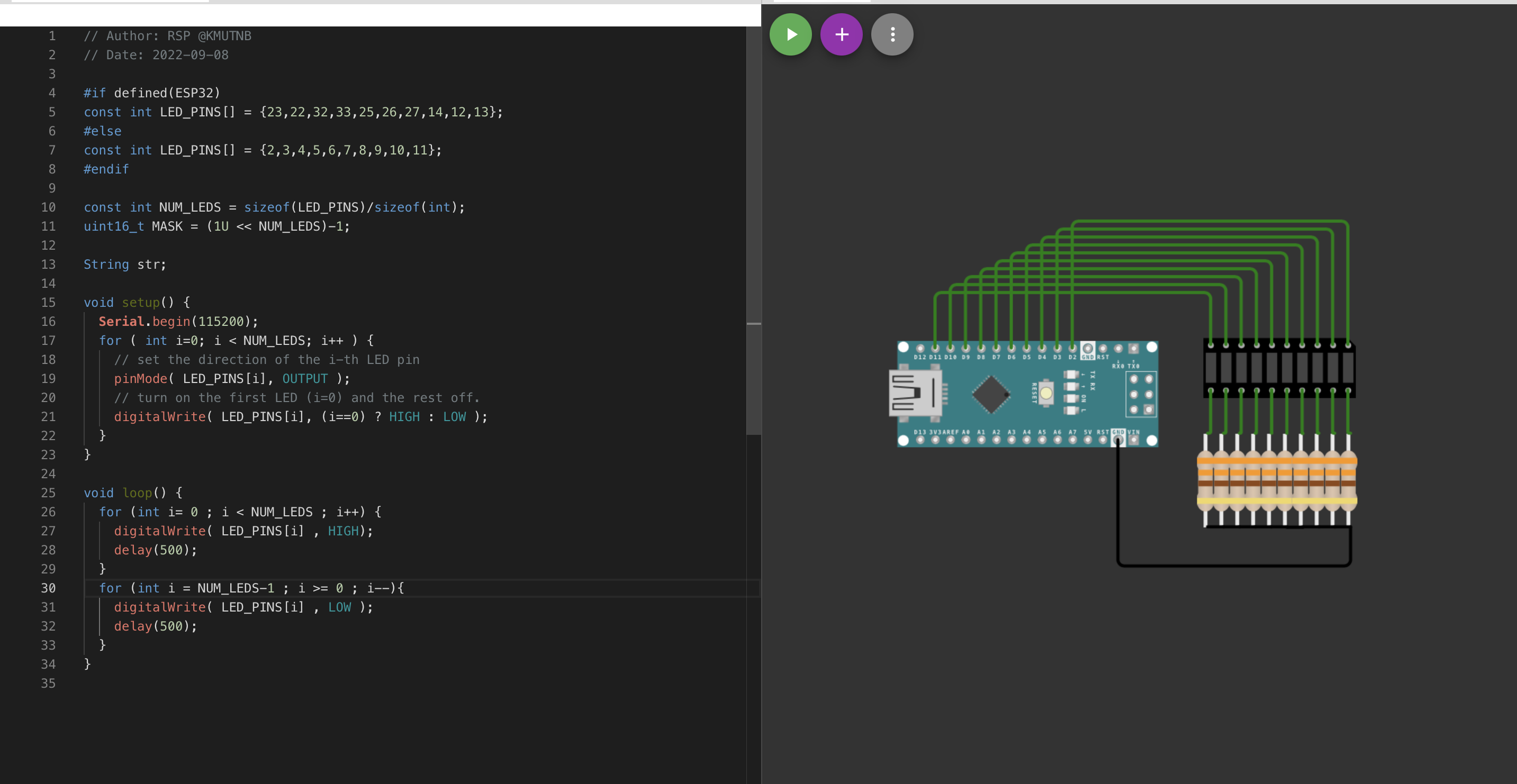Screen dimensions: 1517x784
Task: Start the simulation with the green play button
Action: coord(790,35)
